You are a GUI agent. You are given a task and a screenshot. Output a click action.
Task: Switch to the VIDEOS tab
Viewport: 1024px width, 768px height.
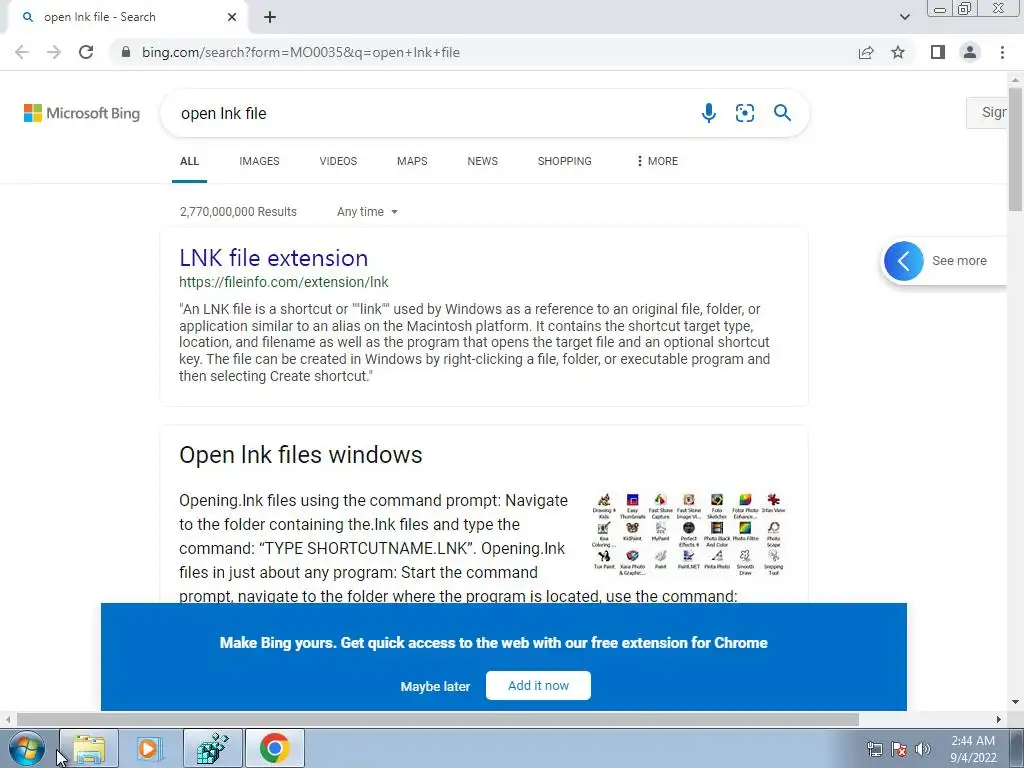click(x=338, y=161)
